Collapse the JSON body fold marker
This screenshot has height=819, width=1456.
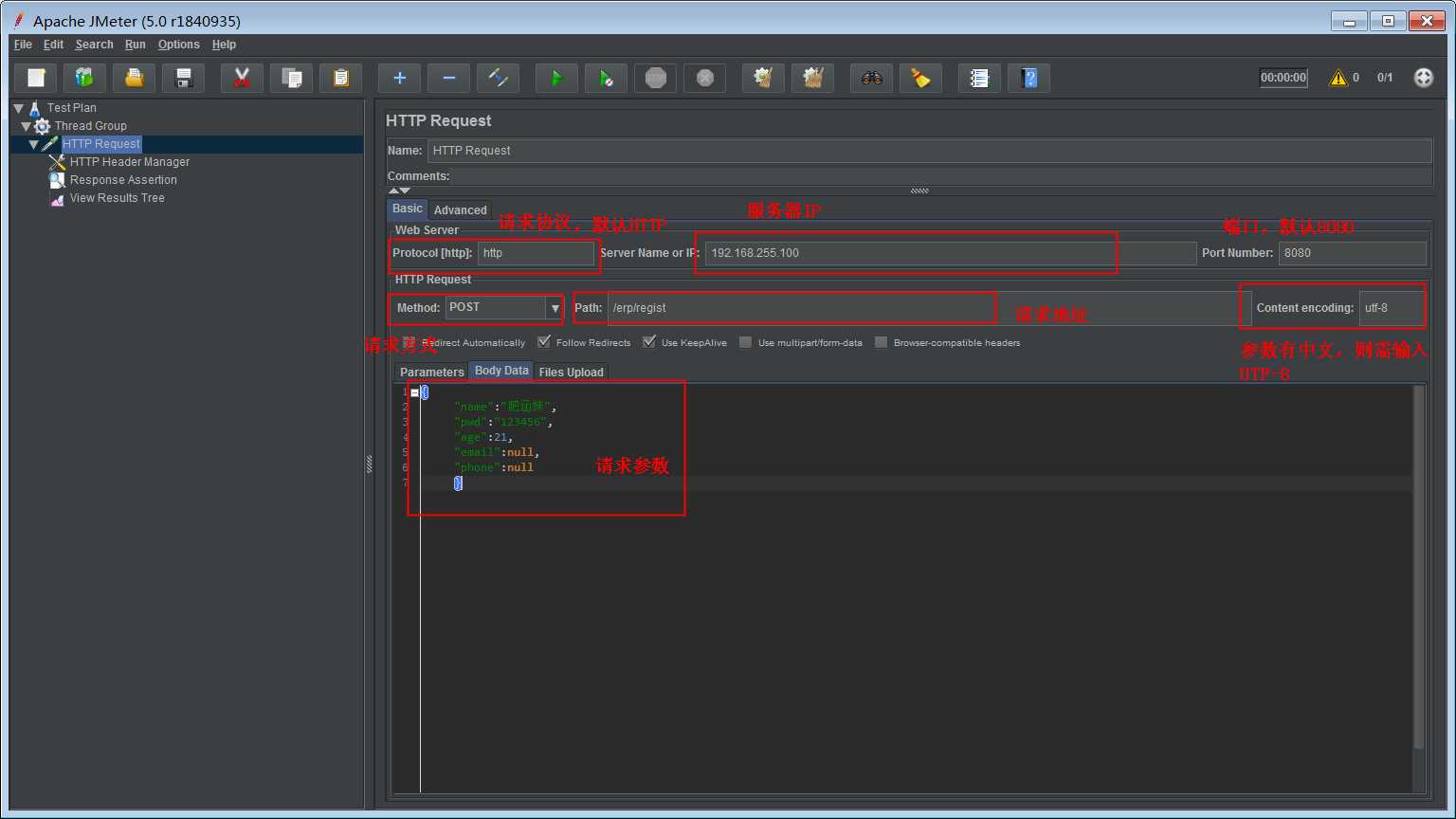pyautogui.click(x=414, y=392)
